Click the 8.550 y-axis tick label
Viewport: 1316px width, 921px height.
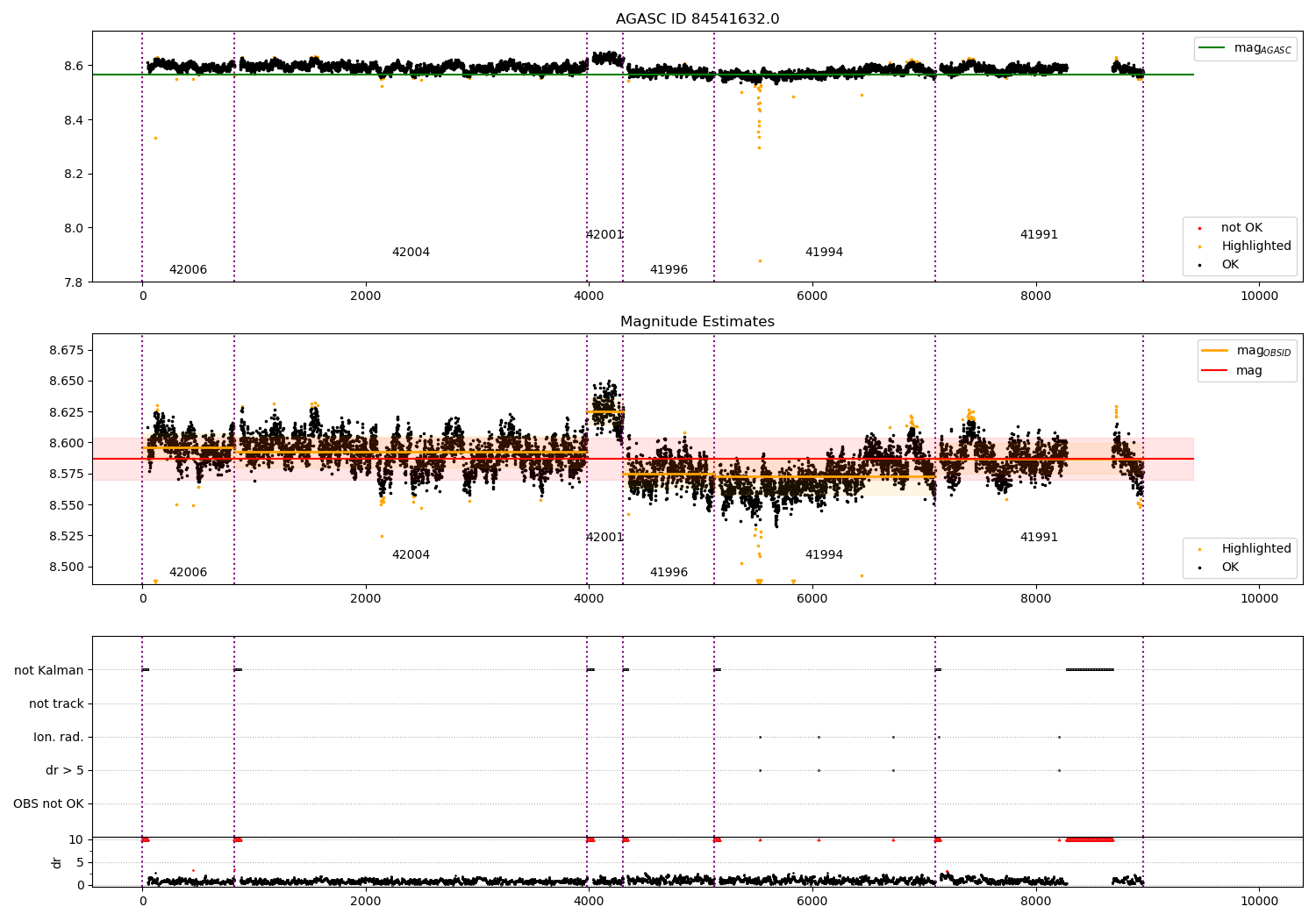pyautogui.click(x=67, y=505)
